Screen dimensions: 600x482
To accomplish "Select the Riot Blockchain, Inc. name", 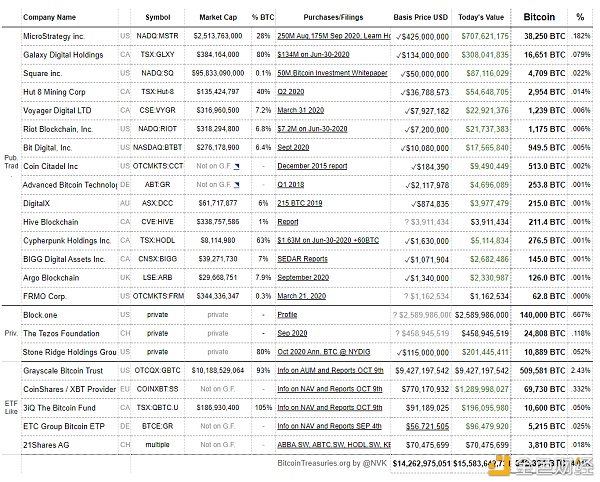I will (58, 129).
